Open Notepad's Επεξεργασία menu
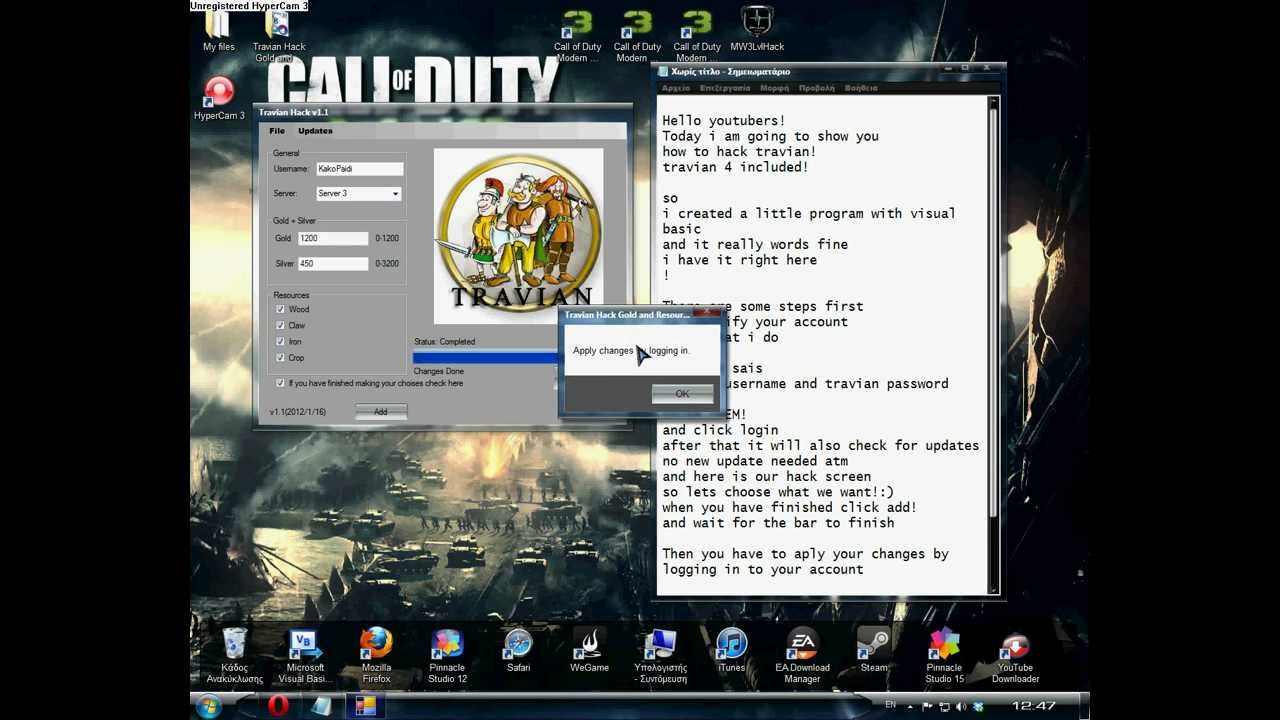1280x720 pixels. [x=725, y=88]
